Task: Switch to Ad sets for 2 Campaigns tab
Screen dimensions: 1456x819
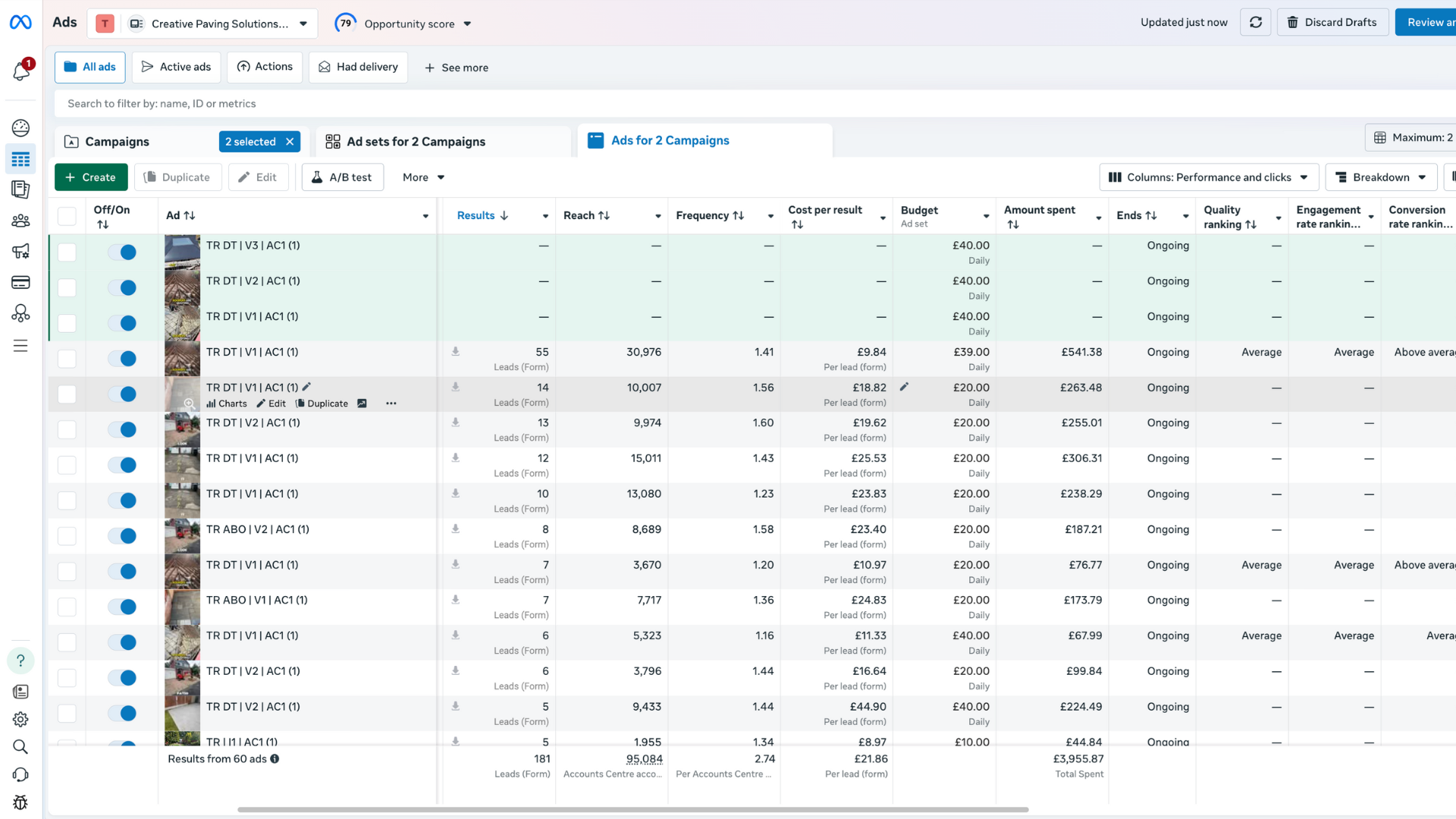Action: [416, 142]
